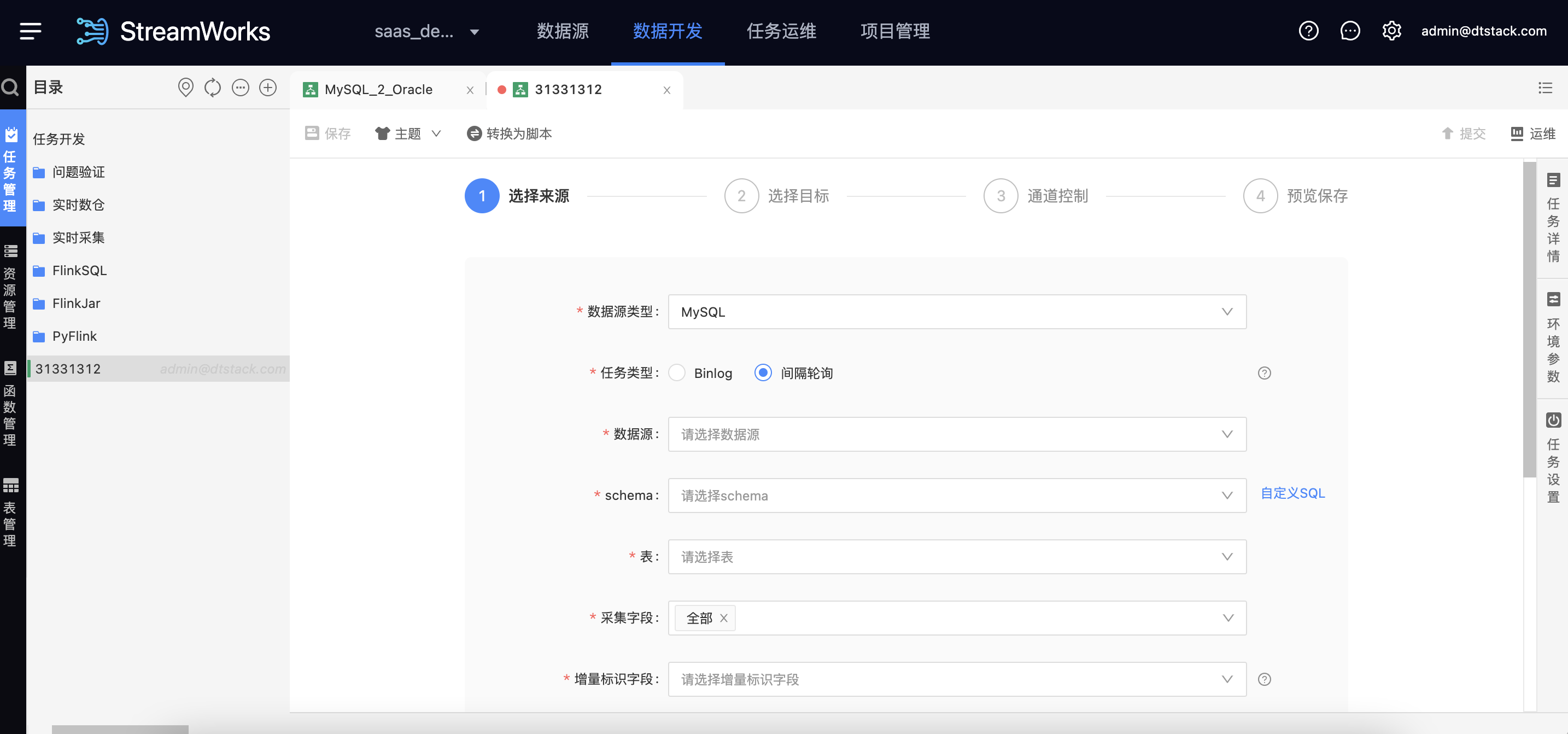Open the 资源管理 sidebar panel
Screen dimensions: 1568x734
[x=10, y=286]
